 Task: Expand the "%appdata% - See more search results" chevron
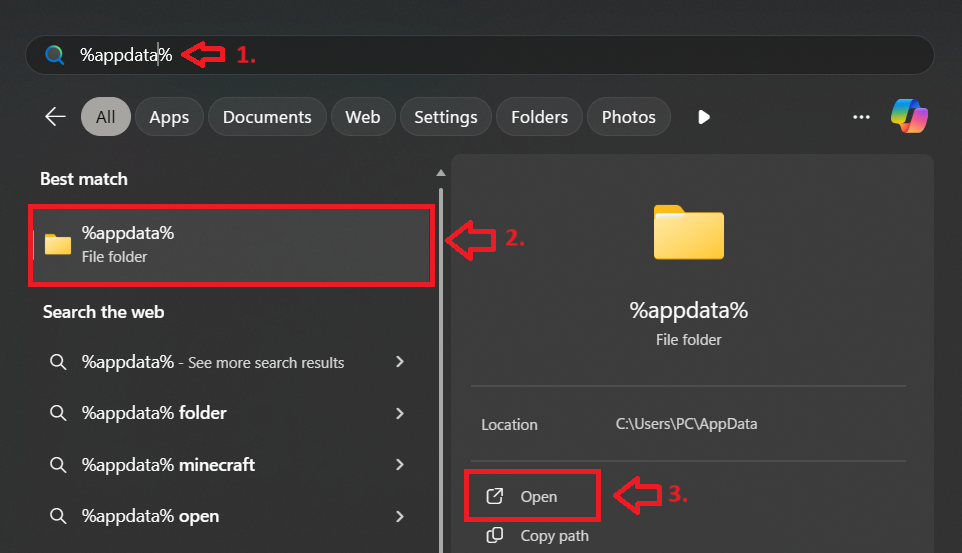coord(400,362)
